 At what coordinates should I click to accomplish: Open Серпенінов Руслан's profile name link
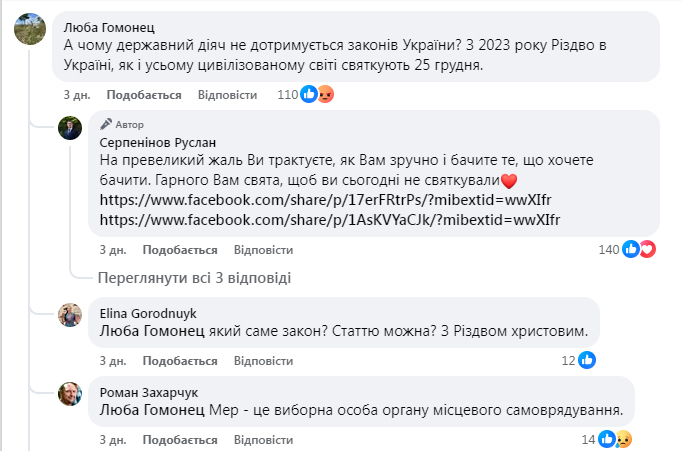point(158,143)
